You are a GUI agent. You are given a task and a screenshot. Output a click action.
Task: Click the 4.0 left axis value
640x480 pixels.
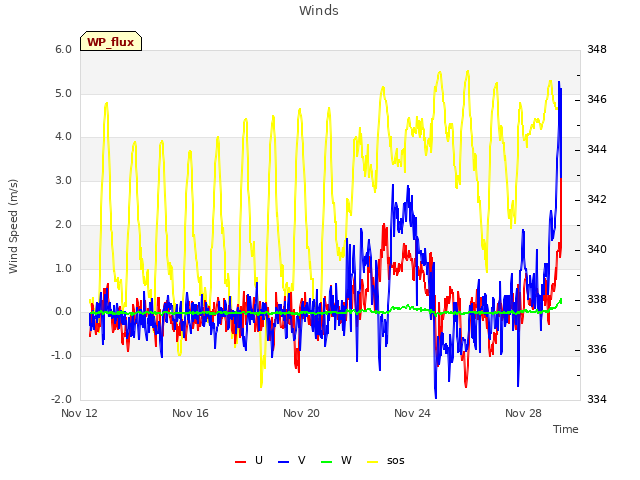63,136
